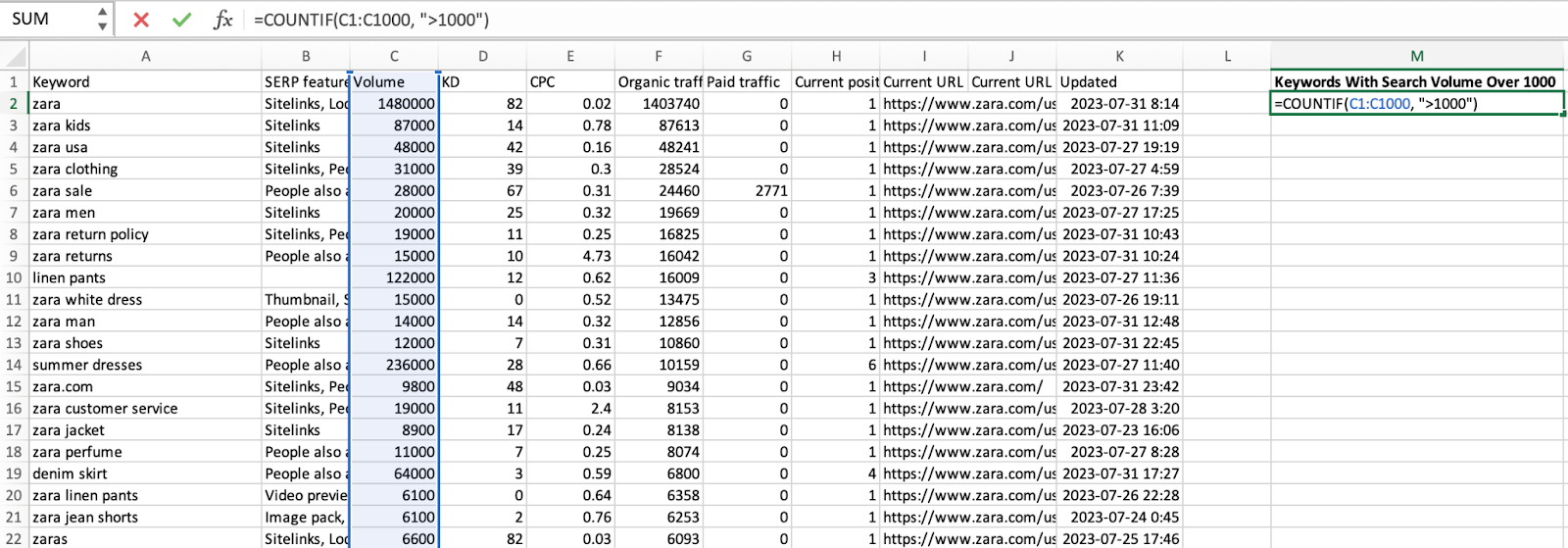Confirm the formula with the green checkmark
The height and width of the screenshot is (548, 1568).
coord(181,20)
